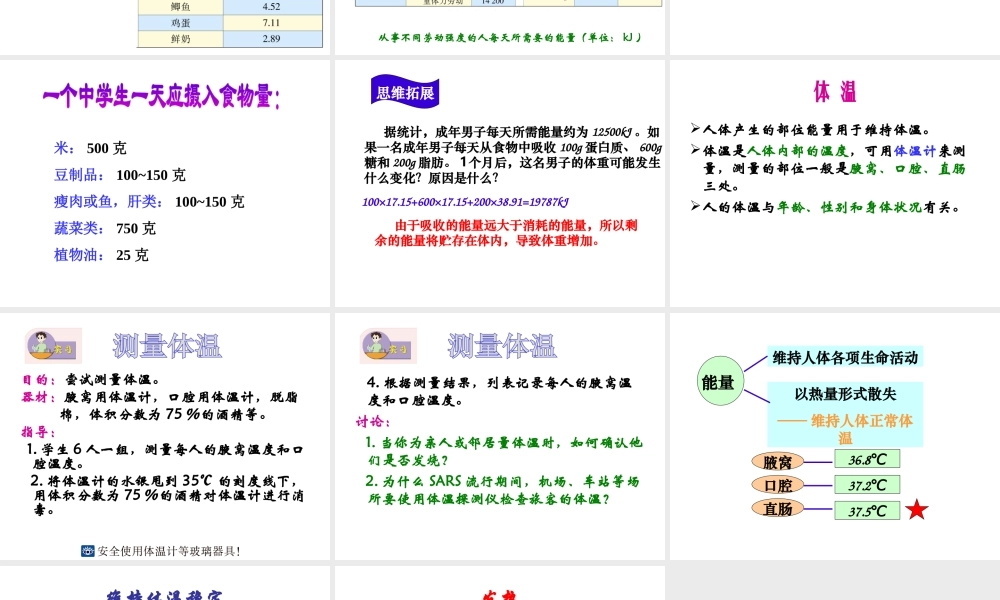
Task: Click the red answer text 由于吸收的能量远大于消耗
Action: [506, 233]
